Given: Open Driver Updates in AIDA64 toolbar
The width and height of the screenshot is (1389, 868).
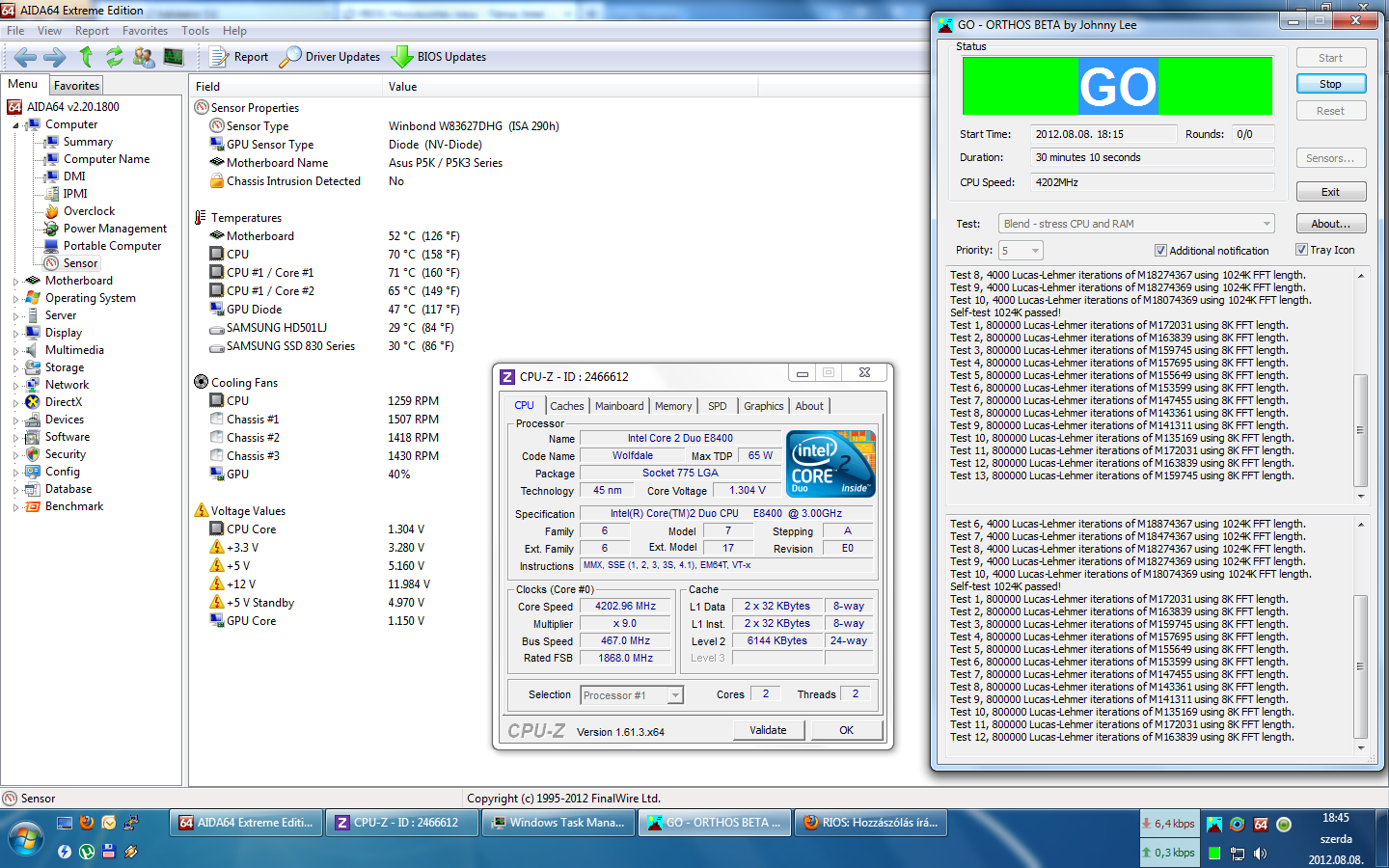Looking at the screenshot, I should 330,57.
